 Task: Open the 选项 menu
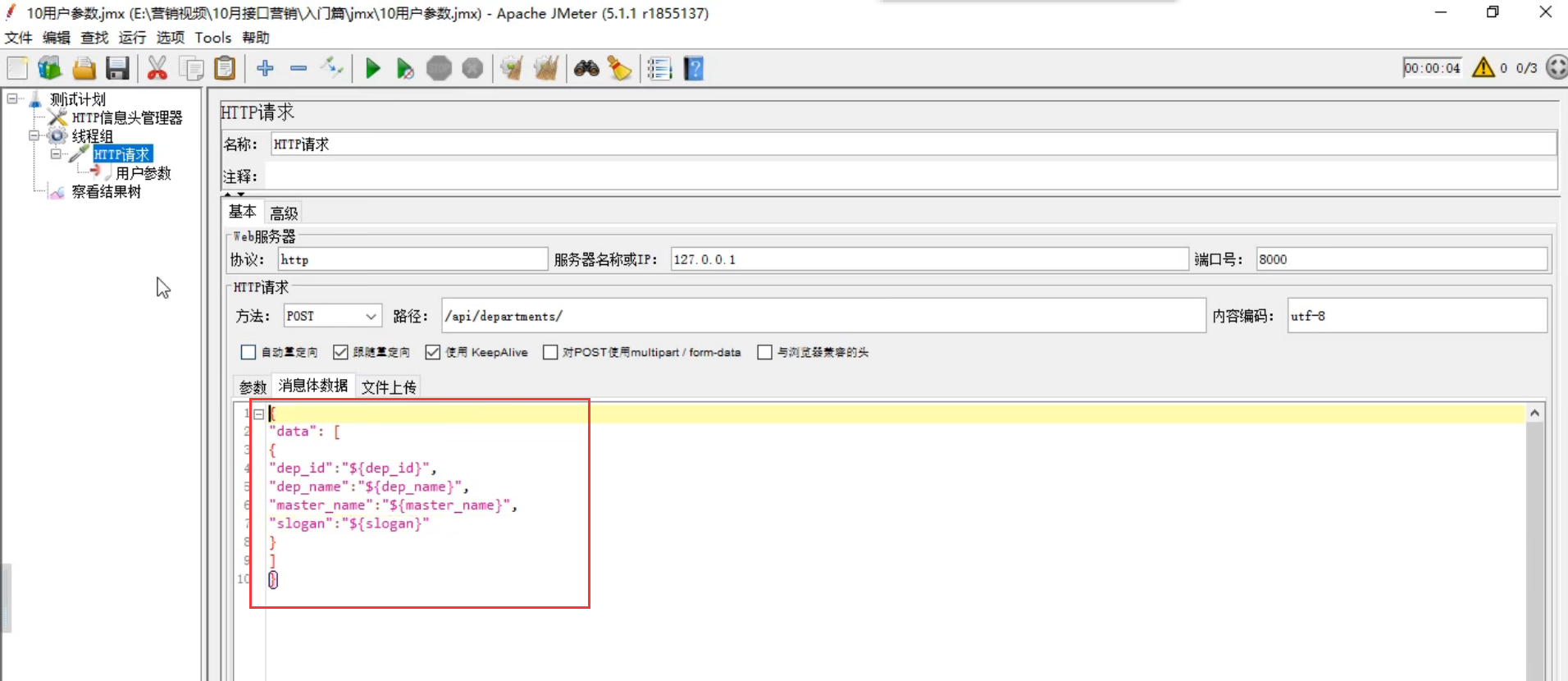pyautogui.click(x=171, y=38)
